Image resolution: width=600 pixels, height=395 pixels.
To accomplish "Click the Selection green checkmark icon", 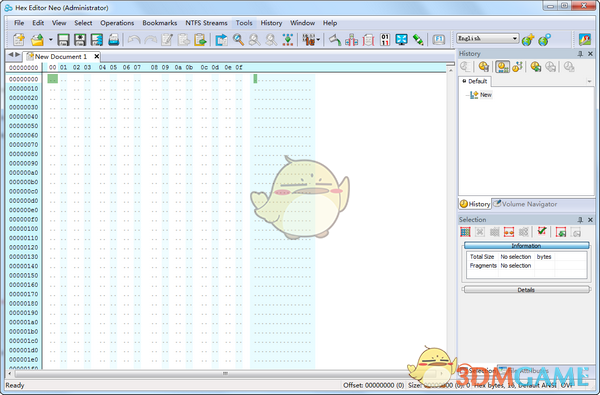I will (x=542, y=231).
